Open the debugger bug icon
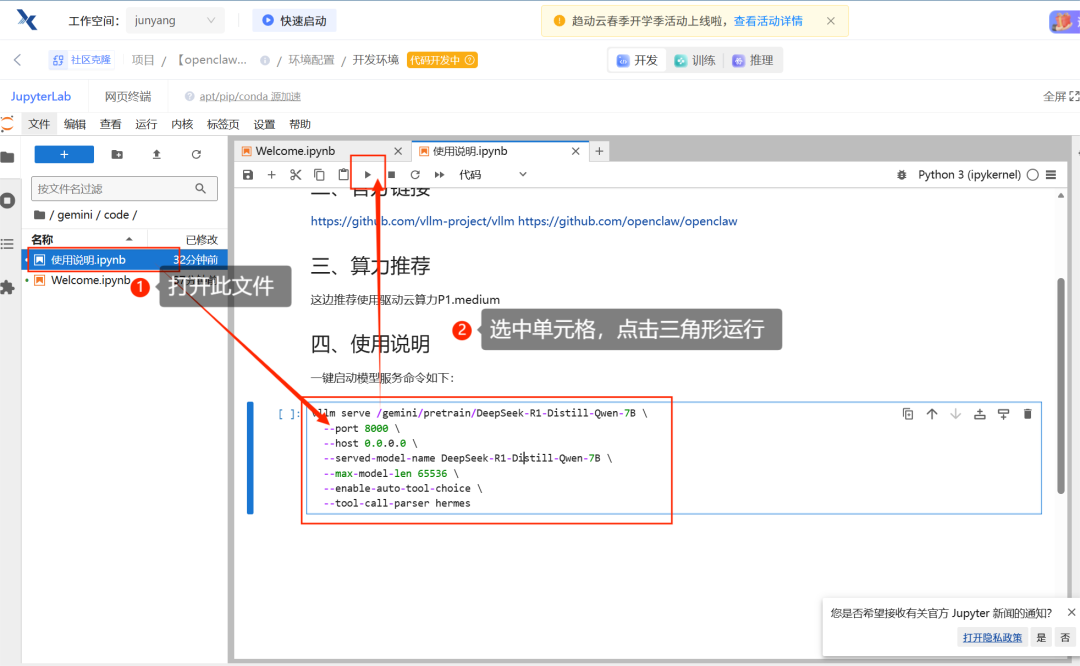1080x666 pixels. pyautogui.click(x=903, y=174)
